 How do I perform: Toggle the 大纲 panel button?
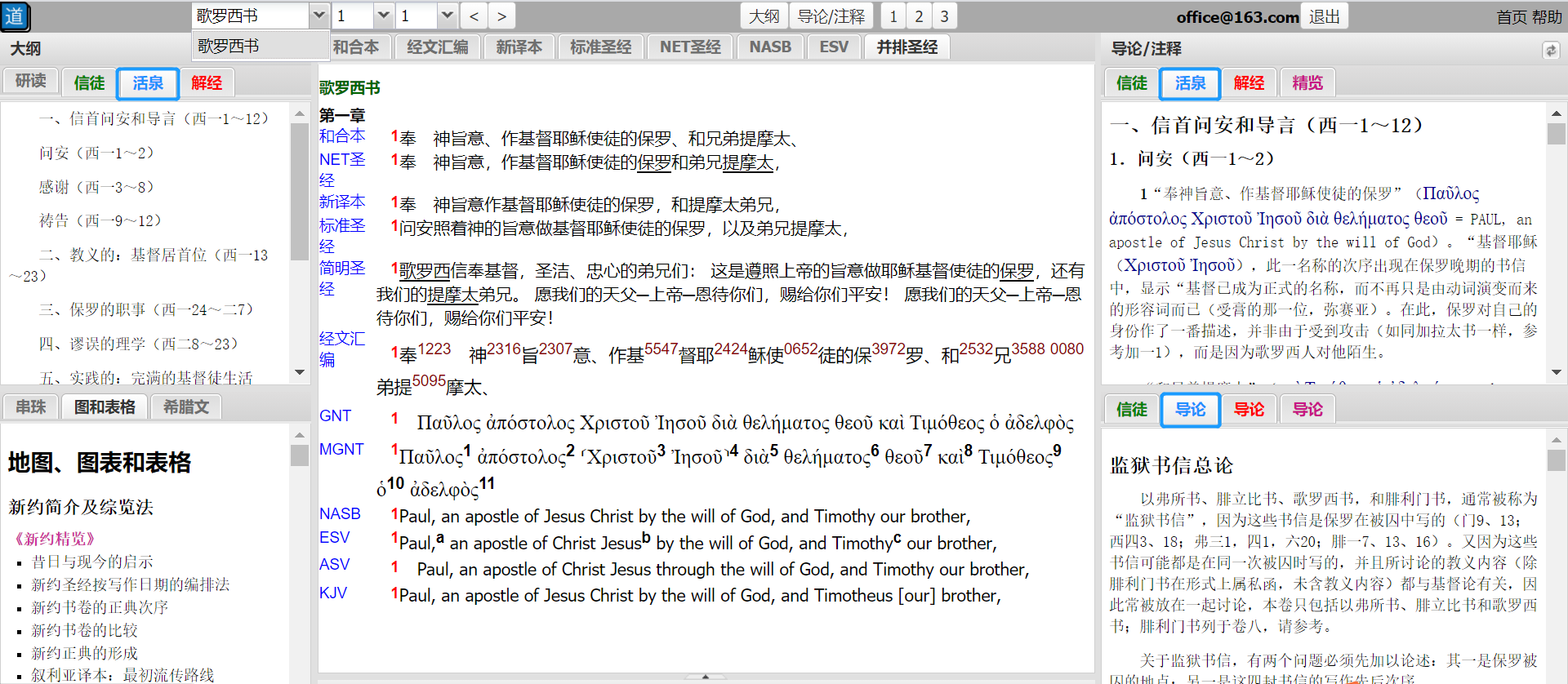pyautogui.click(x=764, y=16)
